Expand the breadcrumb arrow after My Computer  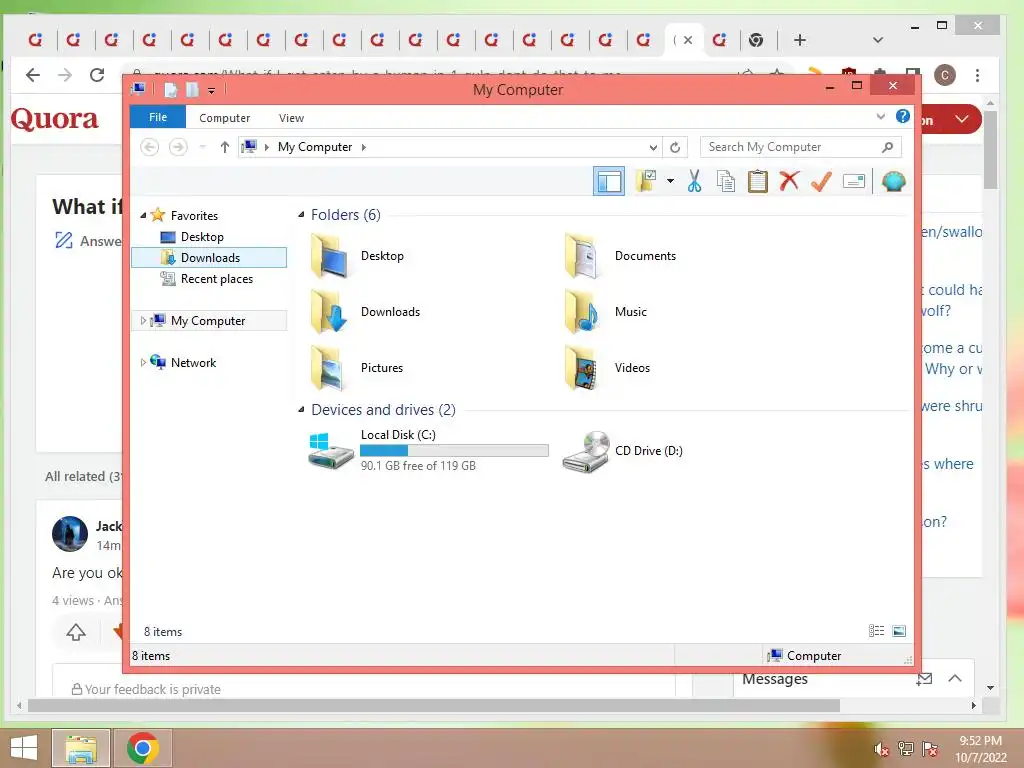364,147
